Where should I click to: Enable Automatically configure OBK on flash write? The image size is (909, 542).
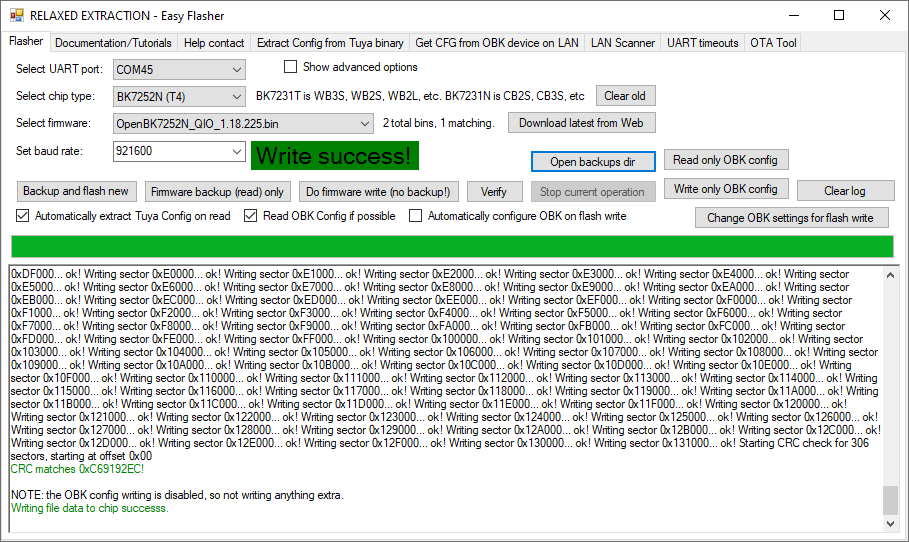click(415, 216)
